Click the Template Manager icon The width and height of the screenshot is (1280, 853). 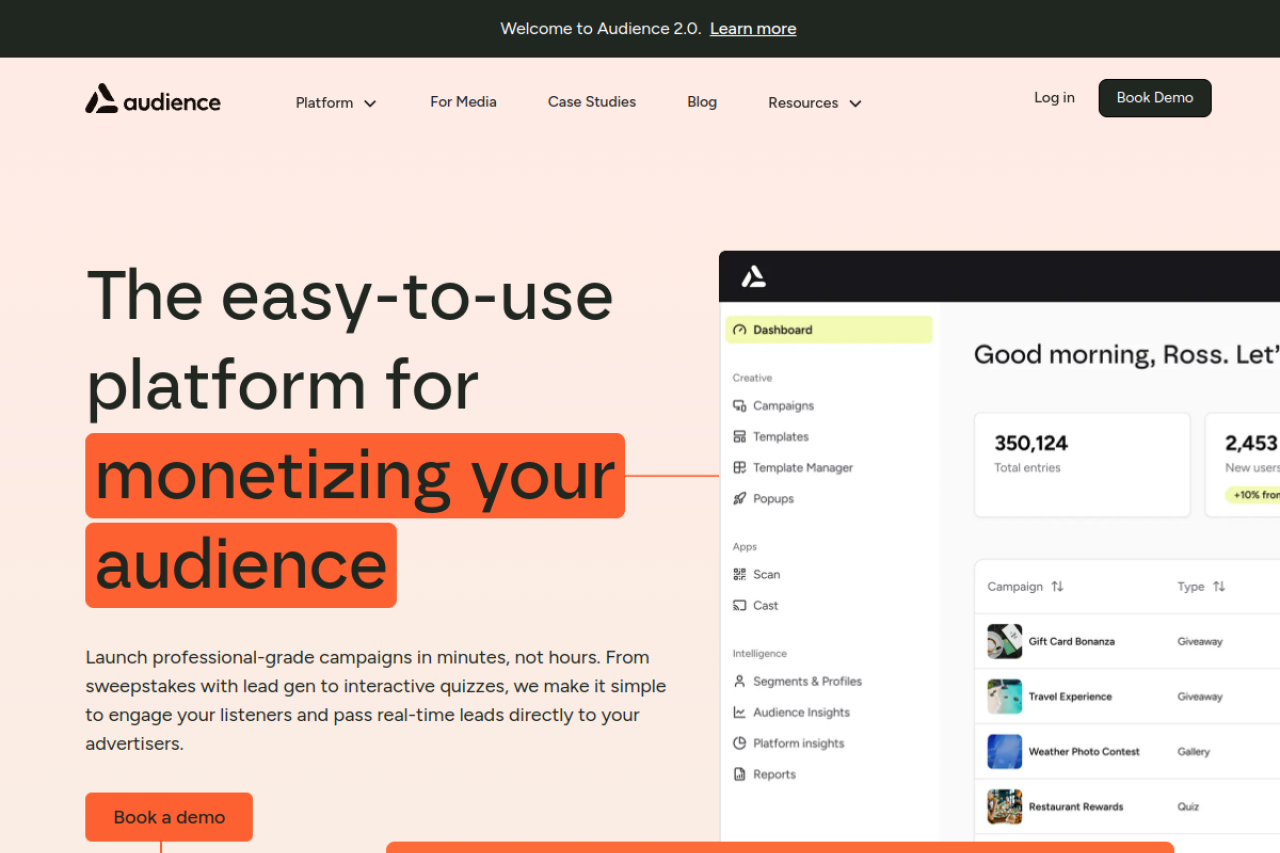click(x=740, y=468)
